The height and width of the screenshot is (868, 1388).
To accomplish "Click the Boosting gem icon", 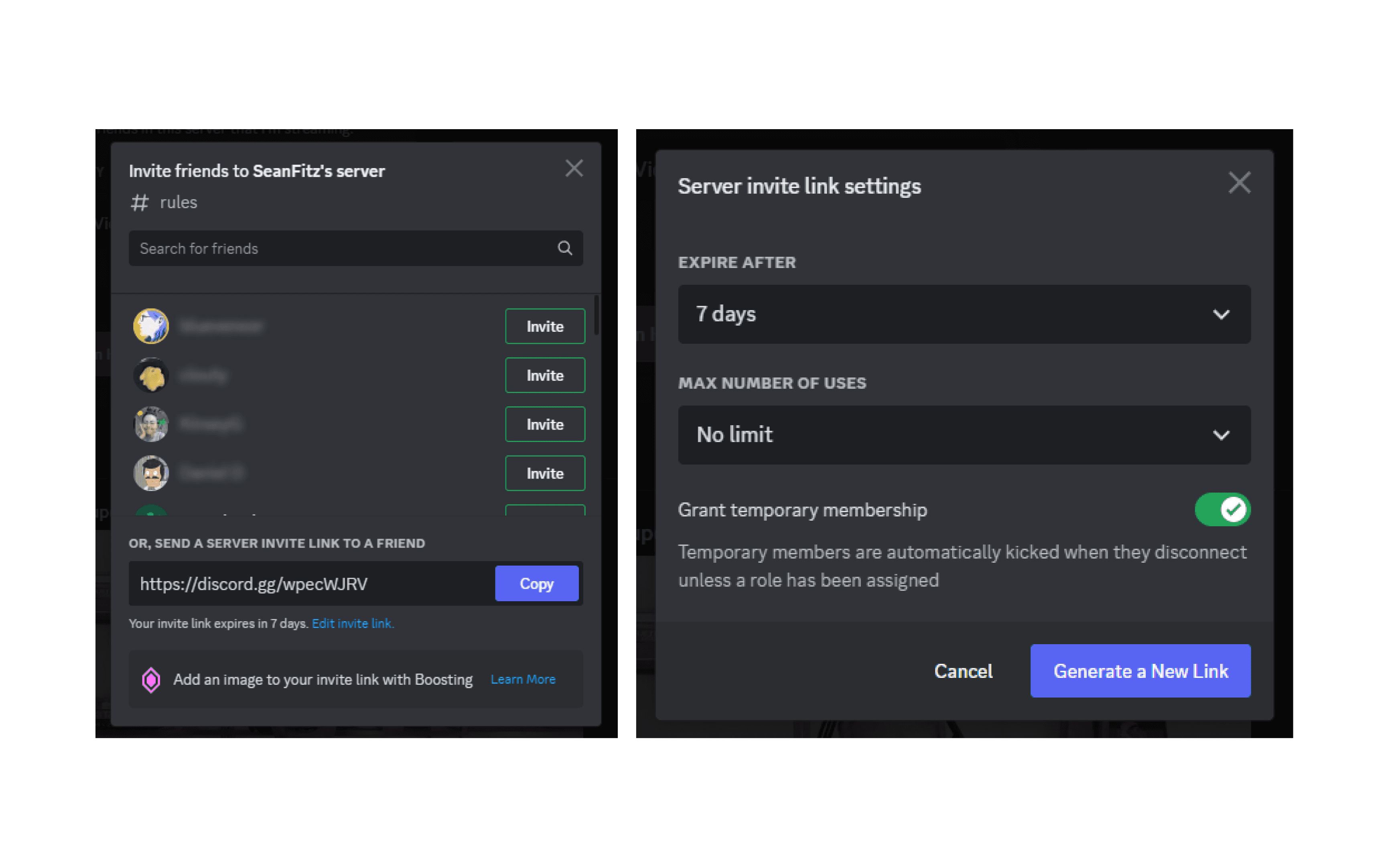I will tap(151, 680).
